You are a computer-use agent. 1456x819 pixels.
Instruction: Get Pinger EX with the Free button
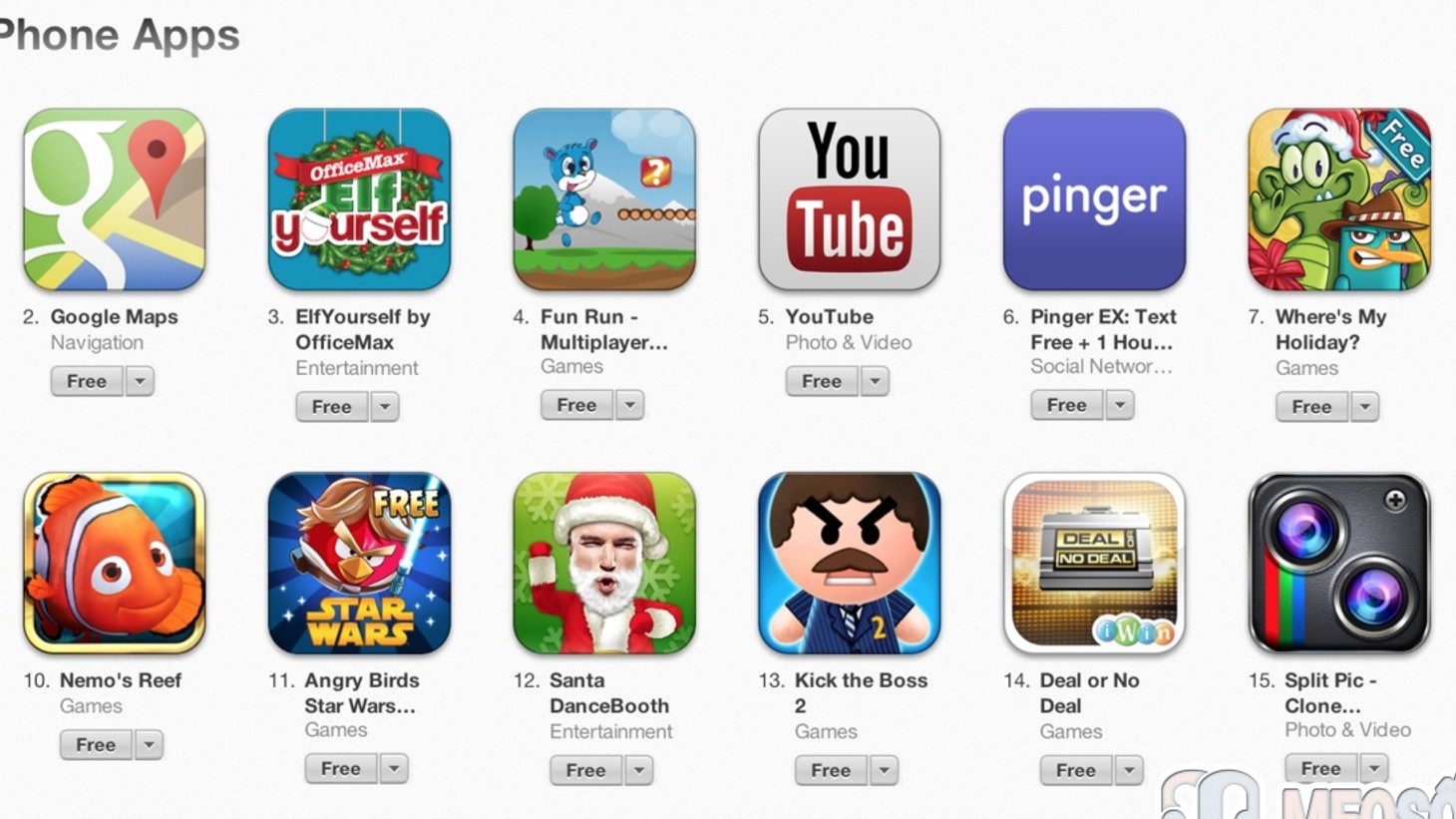point(1067,405)
